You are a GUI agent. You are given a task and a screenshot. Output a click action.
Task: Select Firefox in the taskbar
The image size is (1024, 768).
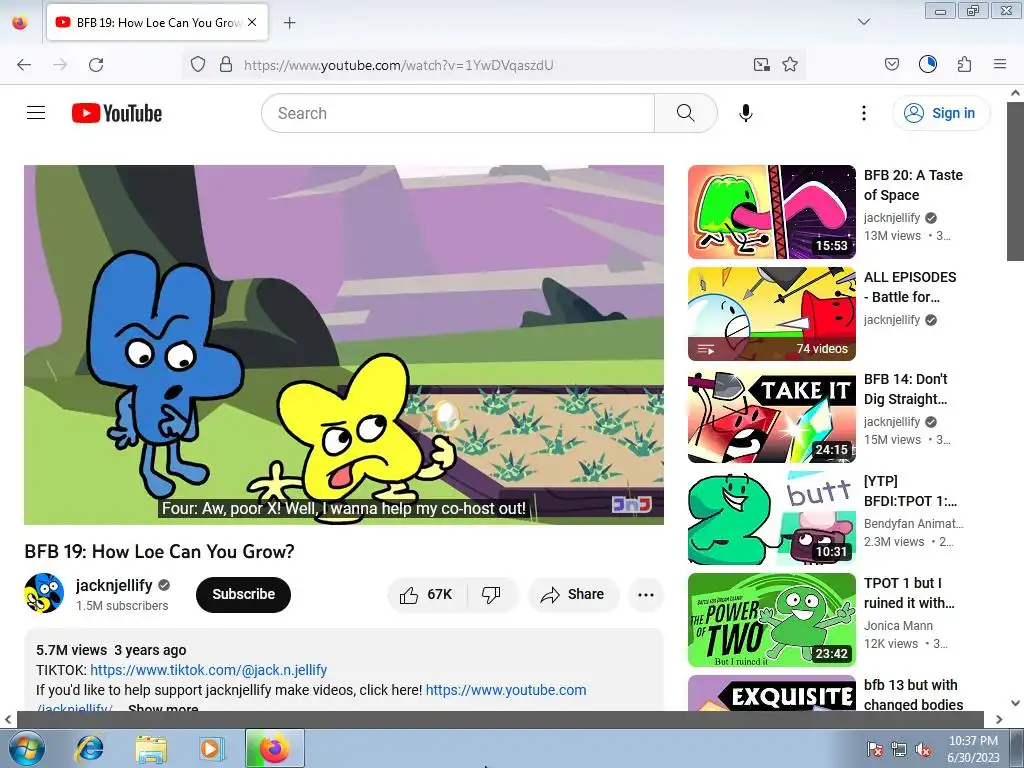click(274, 748)
